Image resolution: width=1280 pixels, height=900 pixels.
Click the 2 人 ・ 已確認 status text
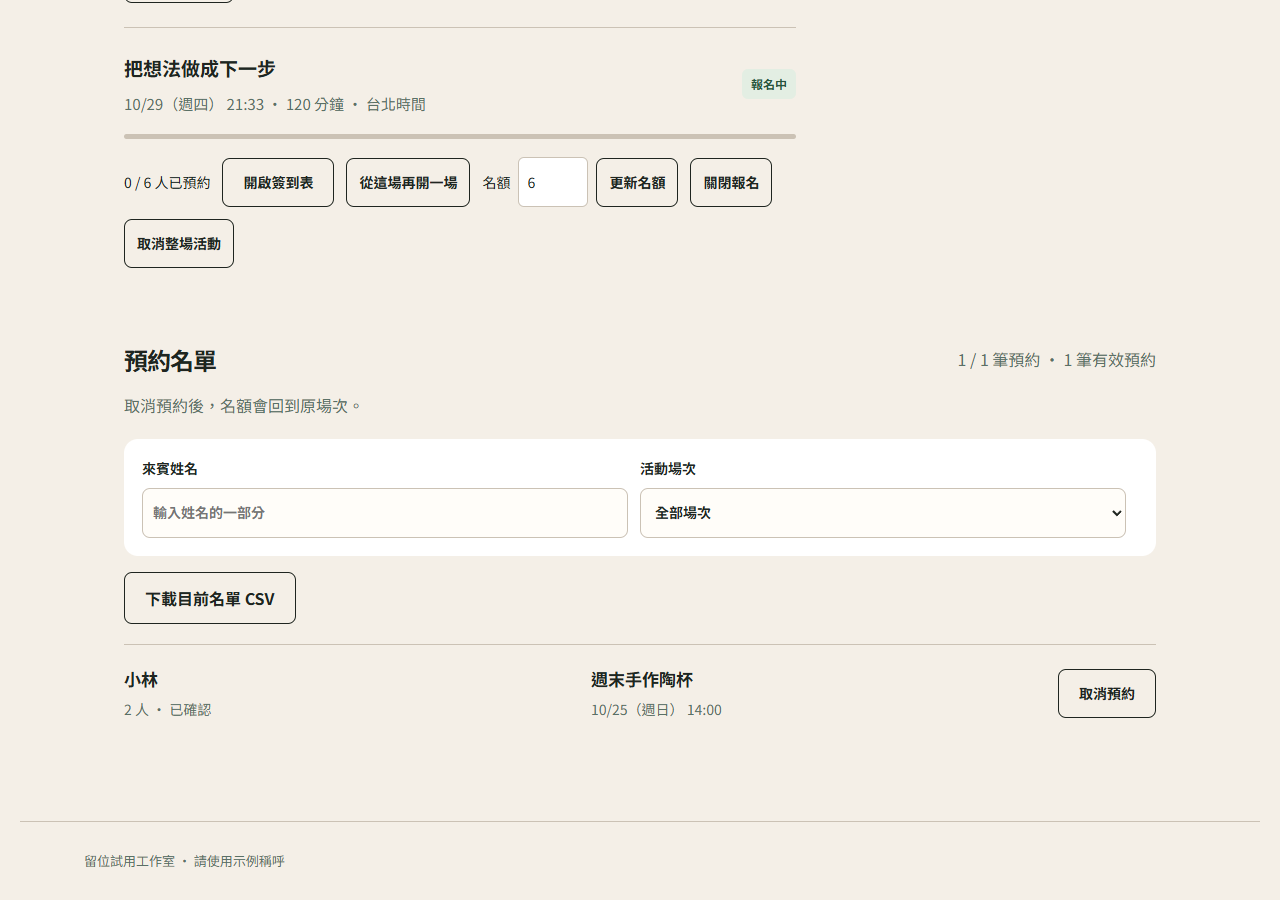pos(168,710)
